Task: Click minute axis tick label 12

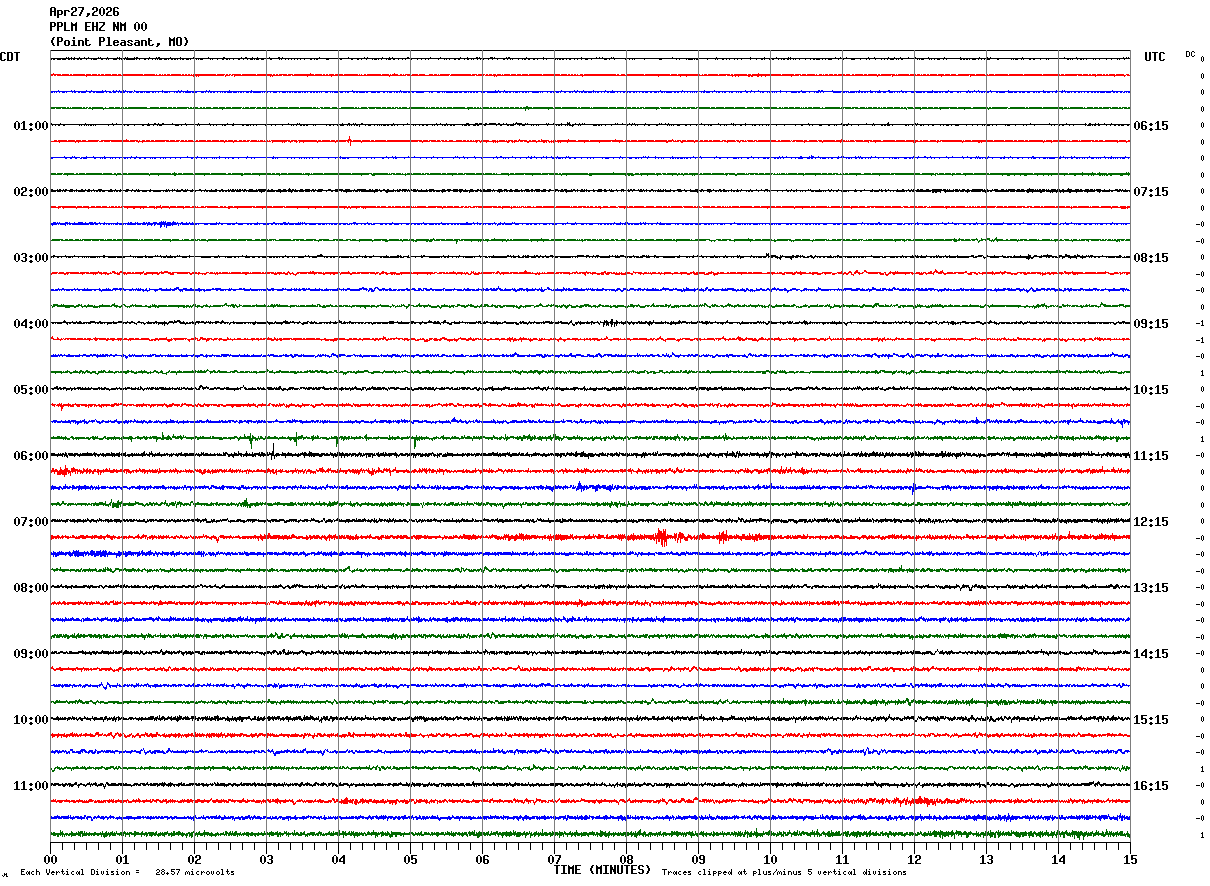Action: pos(915,859)
